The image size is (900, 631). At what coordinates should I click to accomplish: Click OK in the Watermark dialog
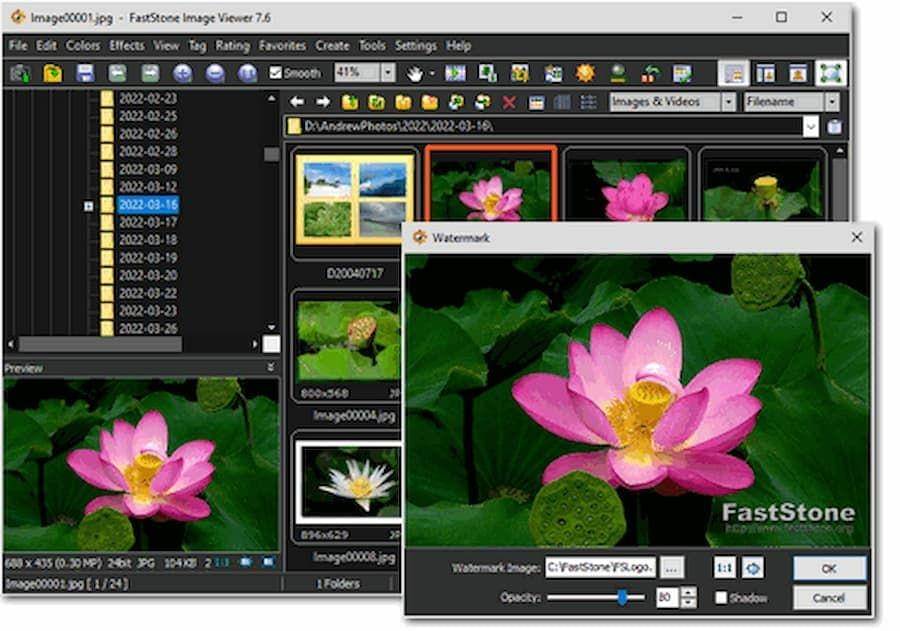point(829,568)
